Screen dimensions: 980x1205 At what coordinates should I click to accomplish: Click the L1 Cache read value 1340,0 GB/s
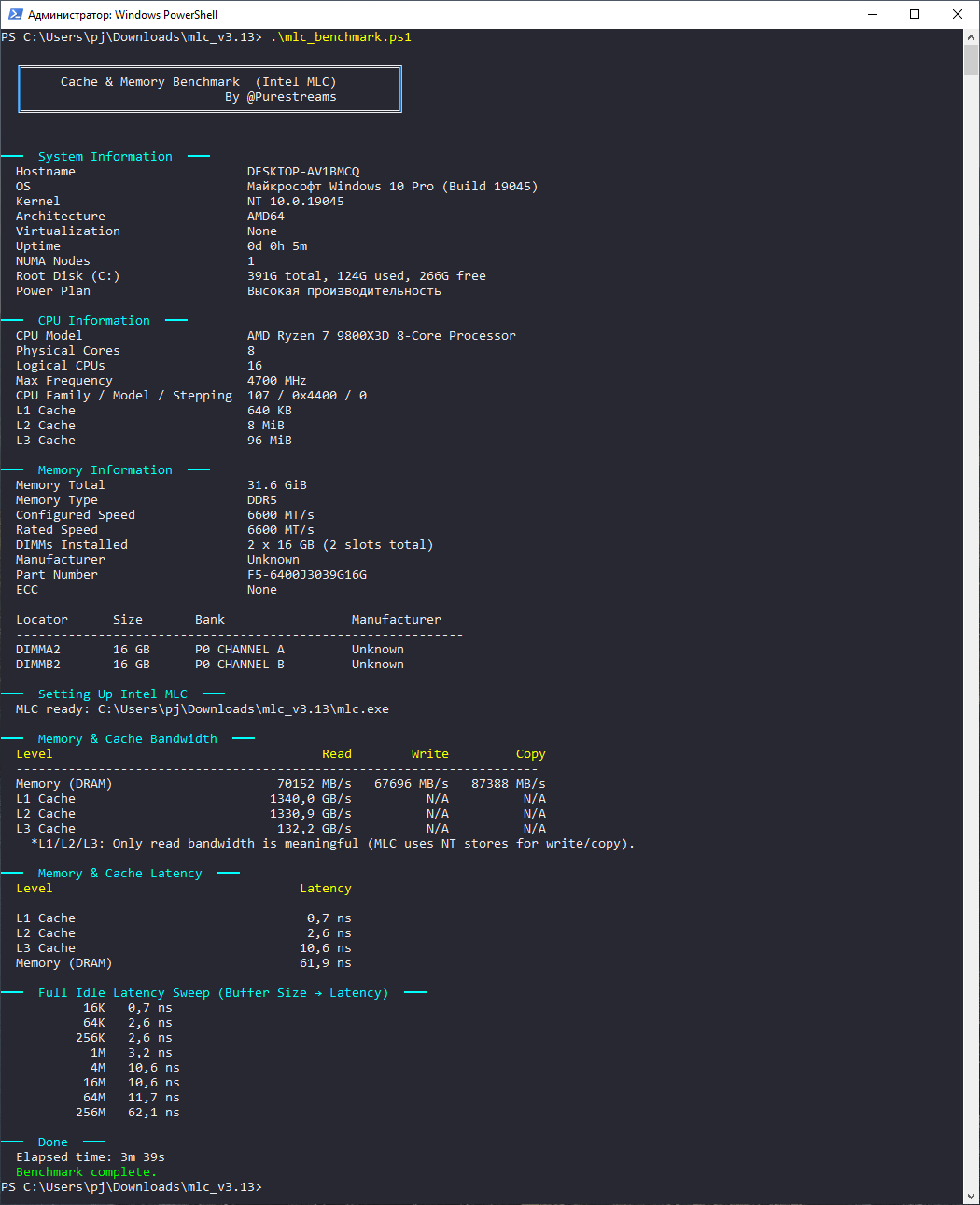[311, 799]
